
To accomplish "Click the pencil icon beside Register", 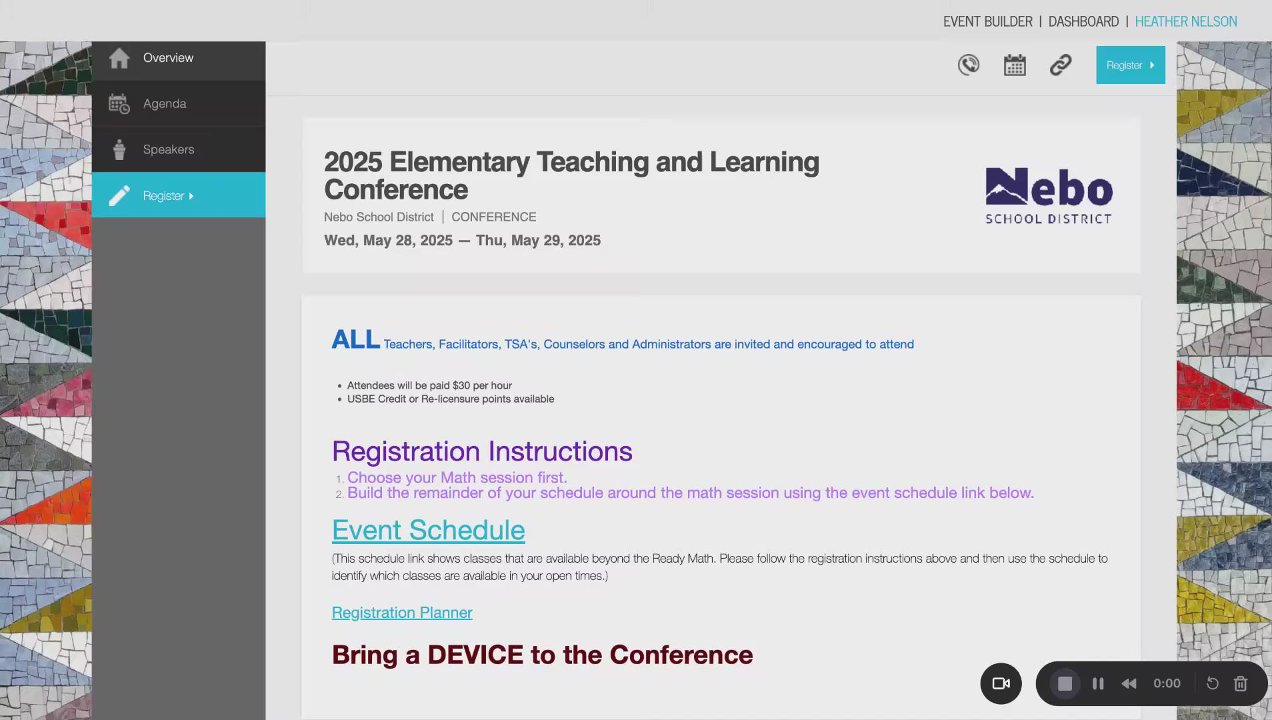I will (x=119, y=196).
